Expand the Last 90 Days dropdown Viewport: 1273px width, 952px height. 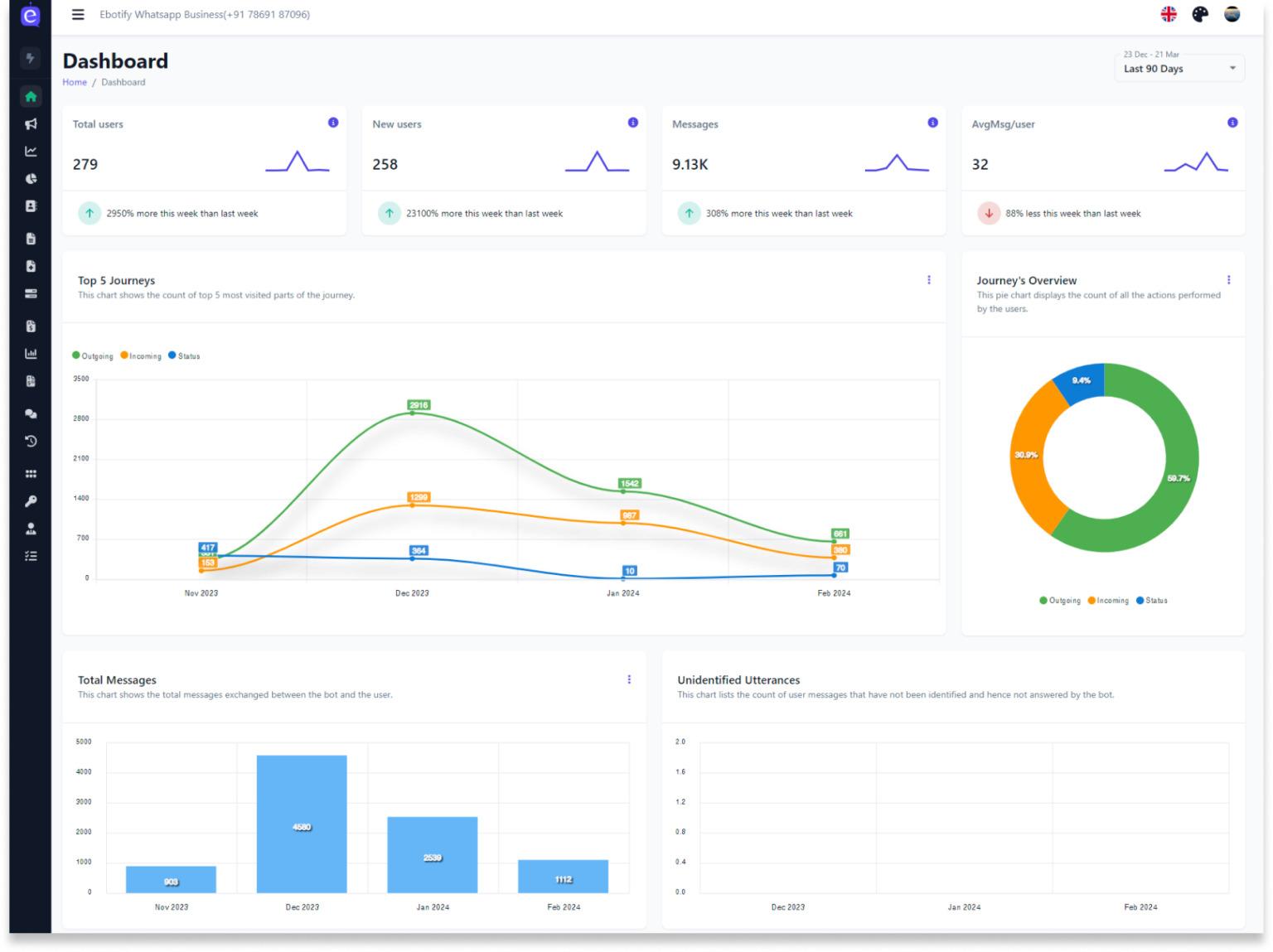pyautogui.click(x=1179, y=65)
